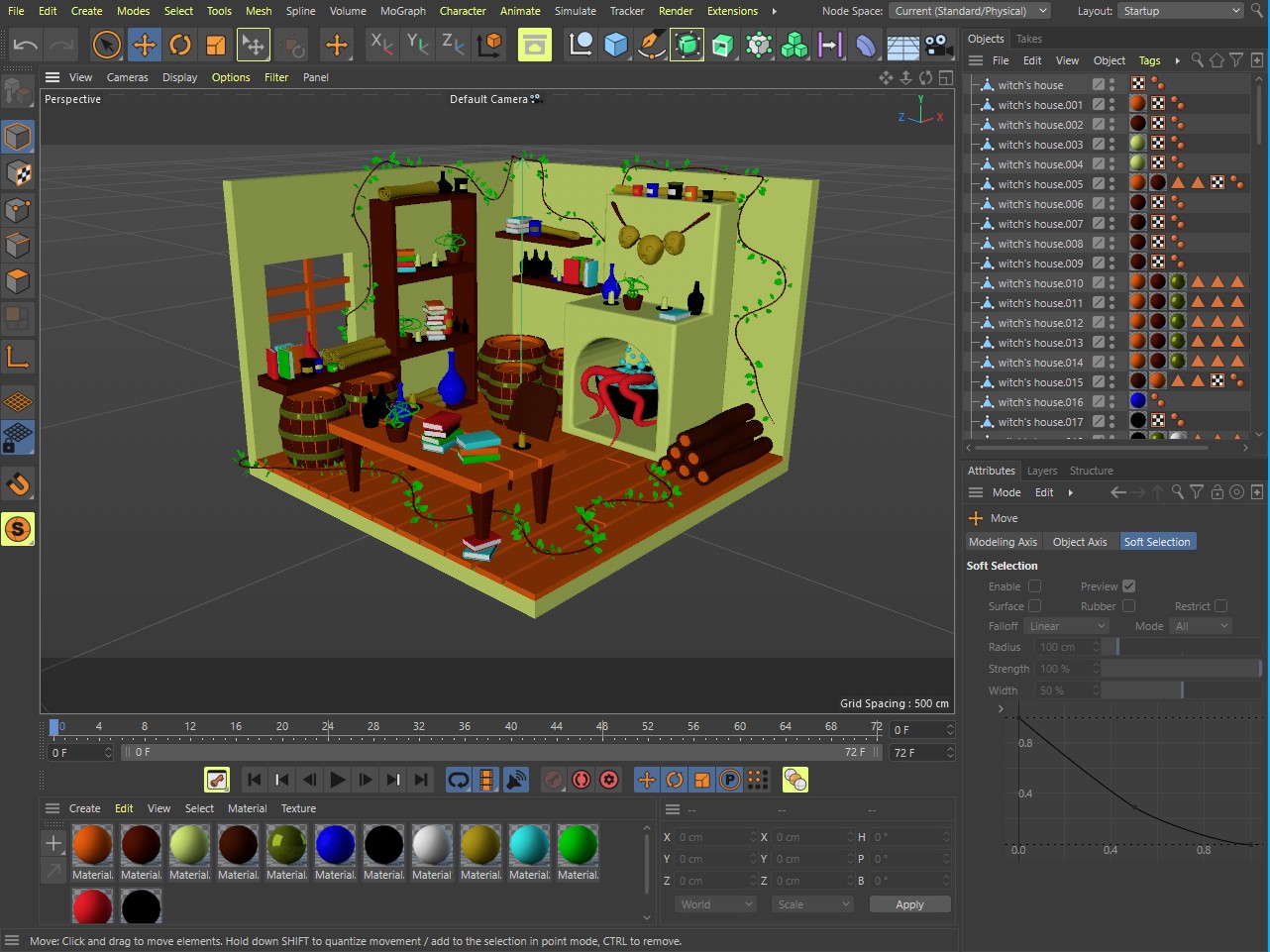Enable the Soft Selection Enable checkbox
This screenshot has height=952, width=1270.
(x=1034, y=586)
